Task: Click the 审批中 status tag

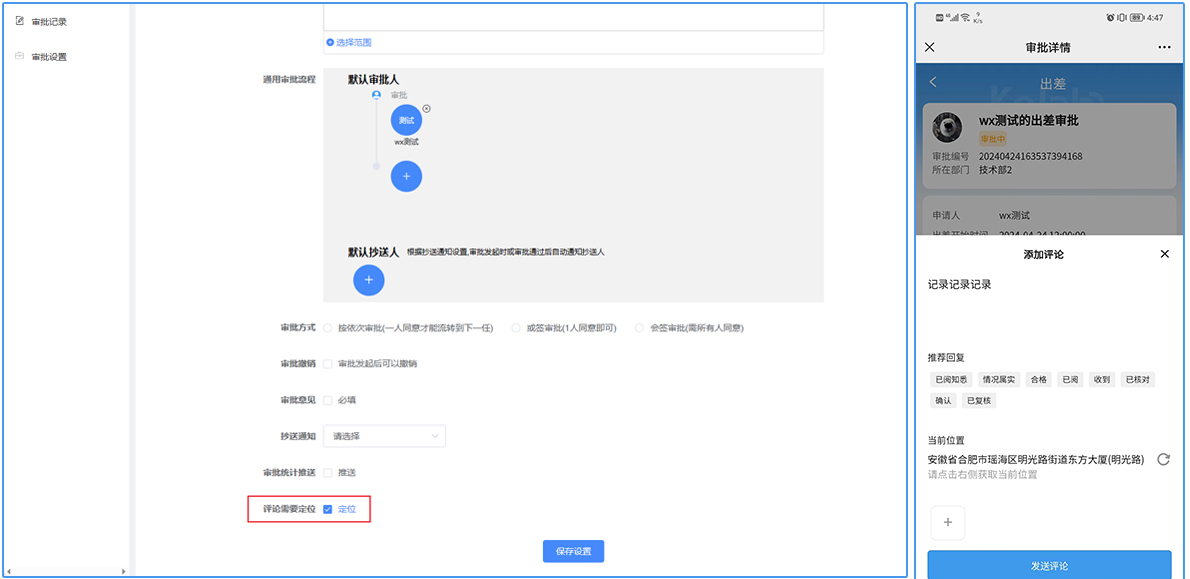Action: click(x=993, y=140)
